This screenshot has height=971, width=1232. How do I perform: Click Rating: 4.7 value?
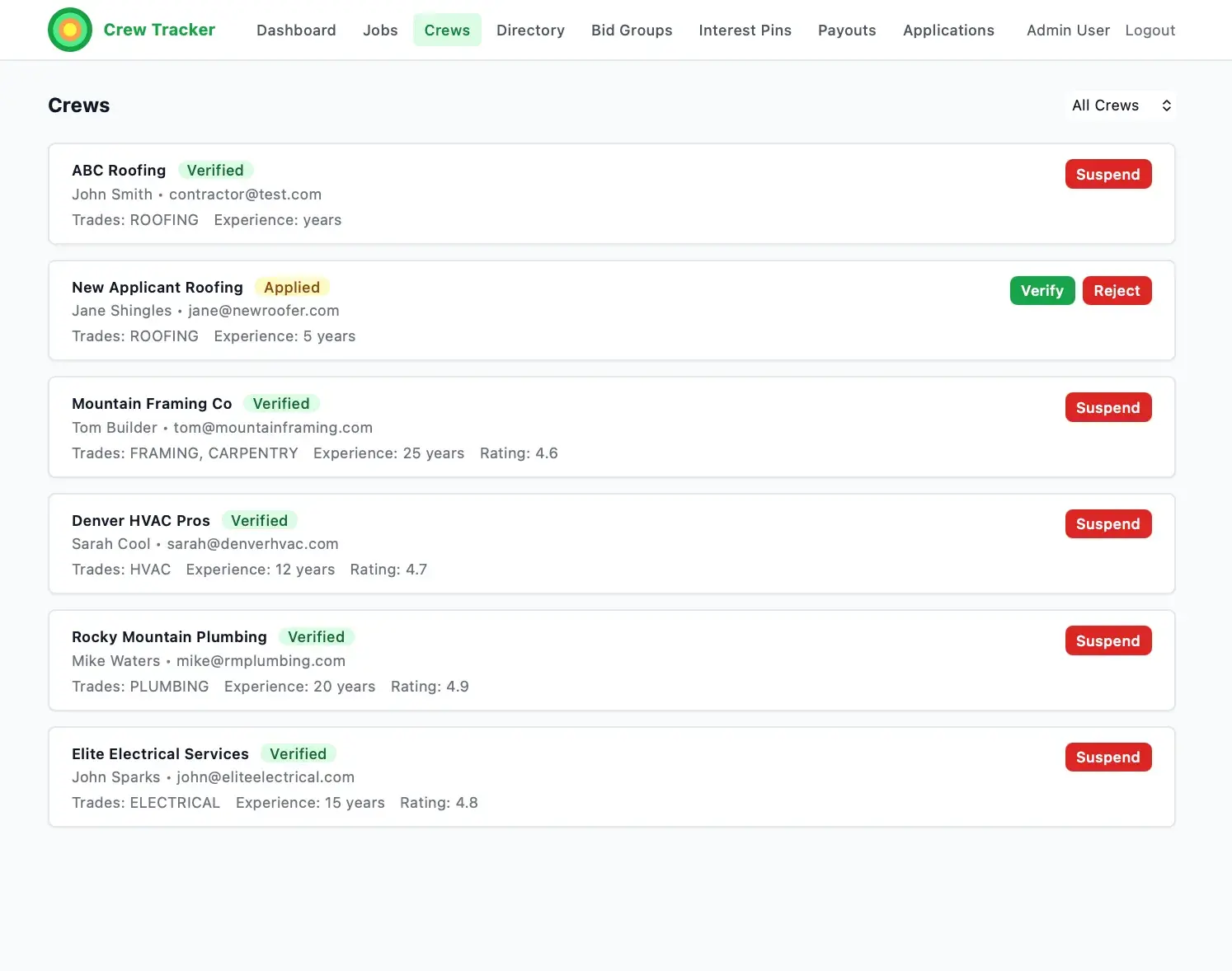pyautogui.click(x=388, y=570)
